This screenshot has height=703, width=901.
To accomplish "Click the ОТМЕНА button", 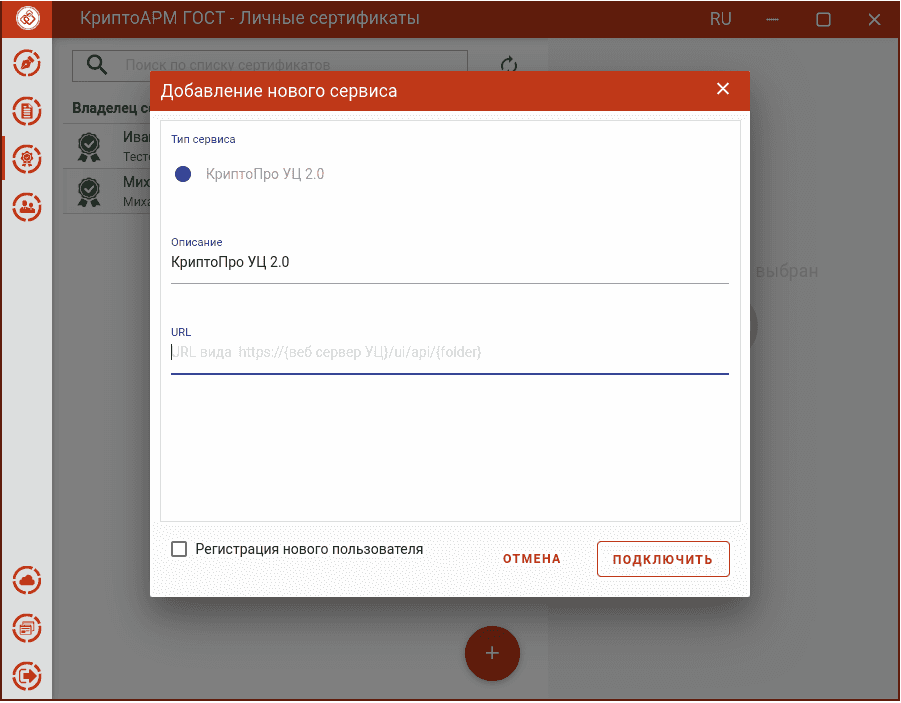I will click(532, 559).
